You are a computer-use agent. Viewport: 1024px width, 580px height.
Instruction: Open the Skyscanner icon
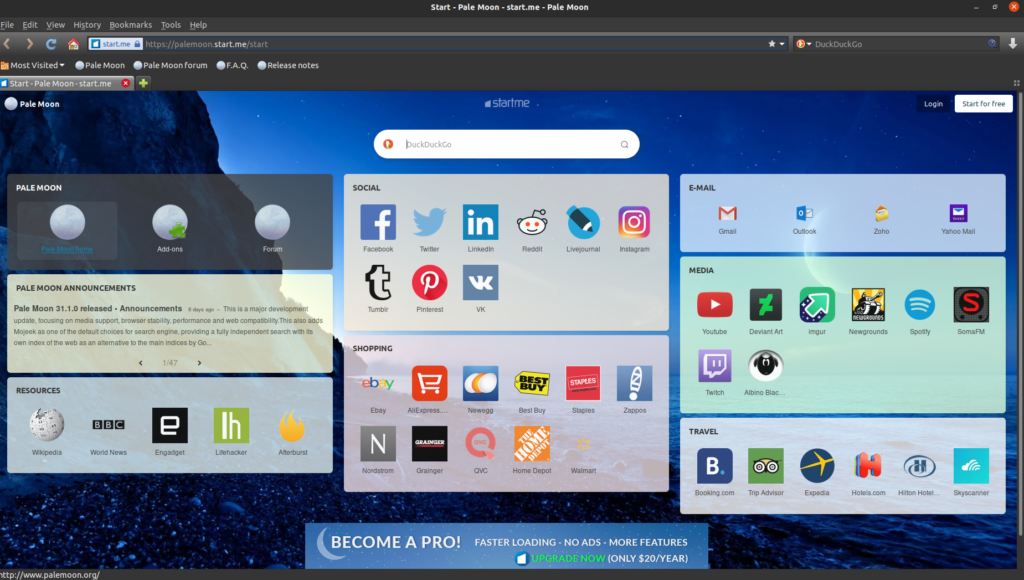point(970,466)
